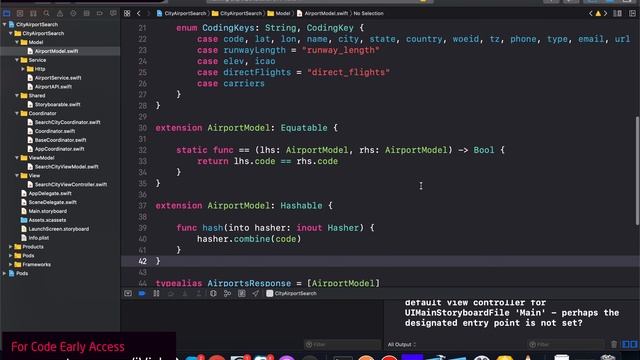Screen dimensions: 640x360
Task: Add an editor pane on the right
Action: pyautogui.click(x=632, y=13)
